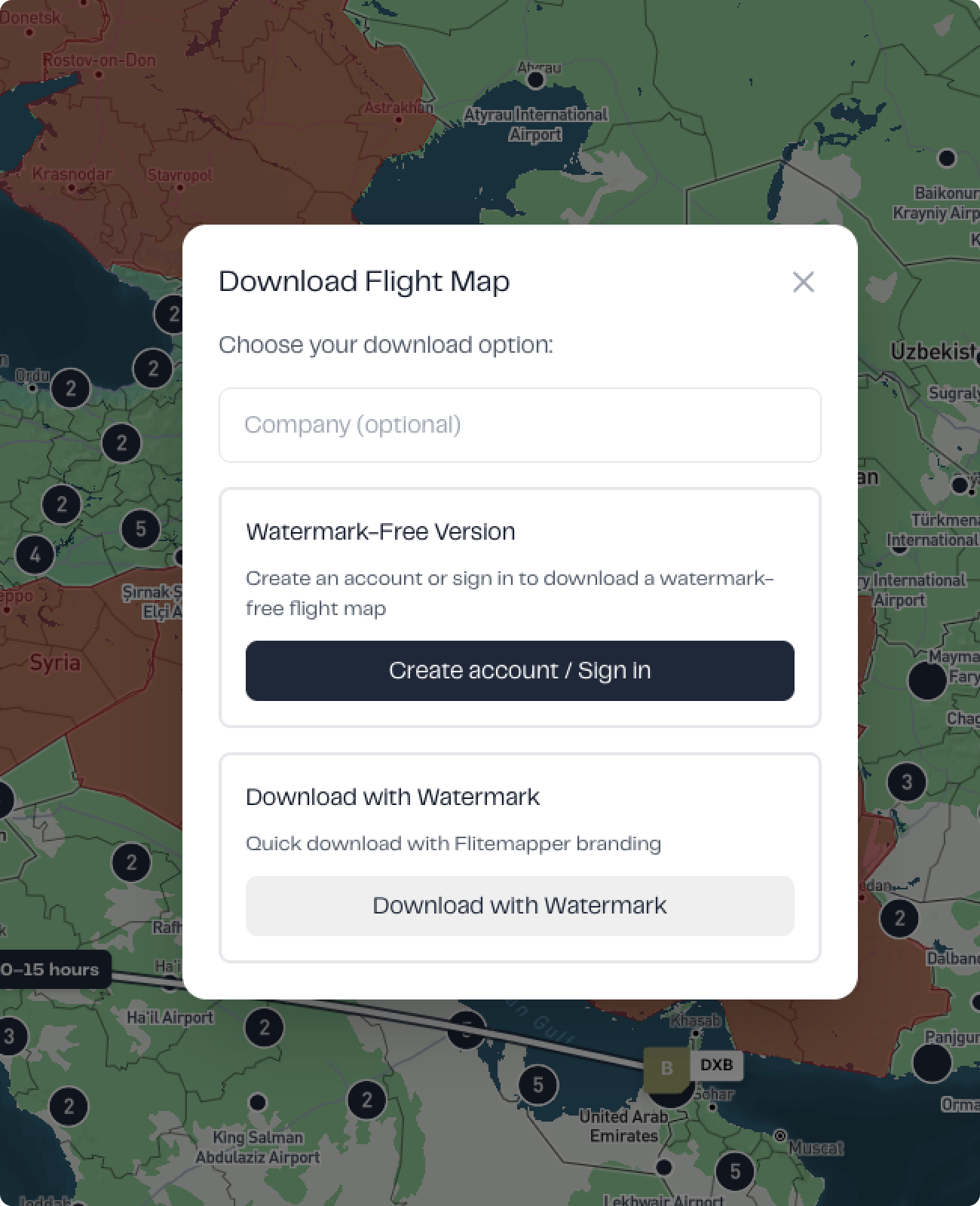
Task: Close the Download Flight Map dialog
Action: pos(804,282)
